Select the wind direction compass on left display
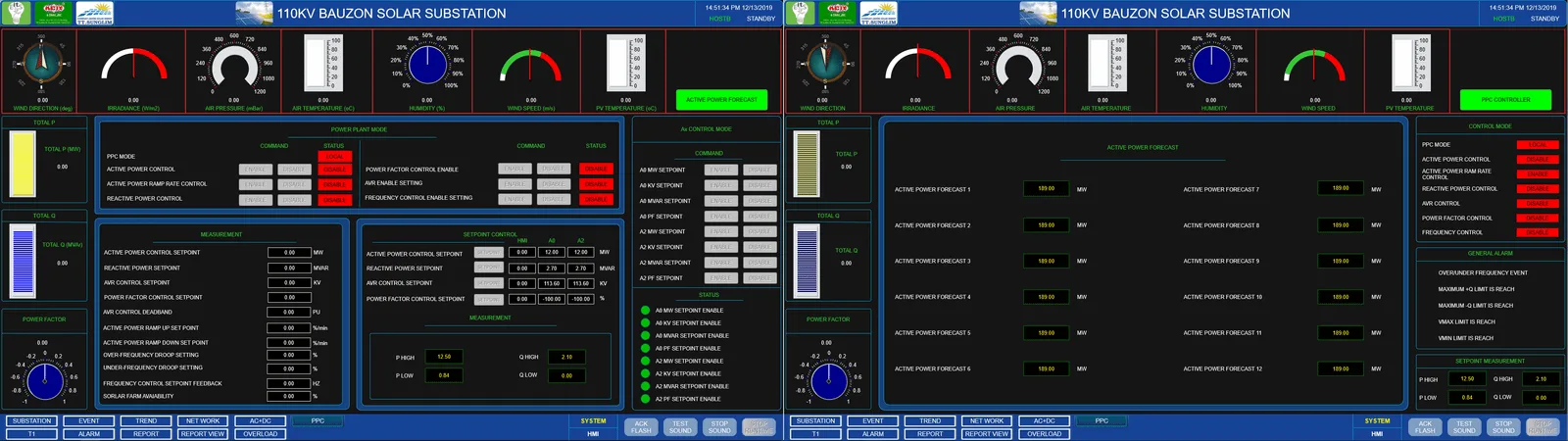Image resolution: width=1568 pixels, height=441 pixels. click(42, 64)
